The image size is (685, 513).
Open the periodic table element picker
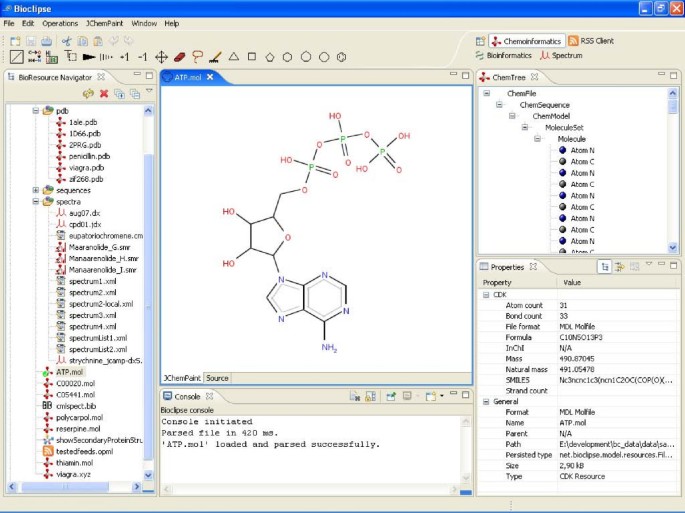tap(52, 57)
